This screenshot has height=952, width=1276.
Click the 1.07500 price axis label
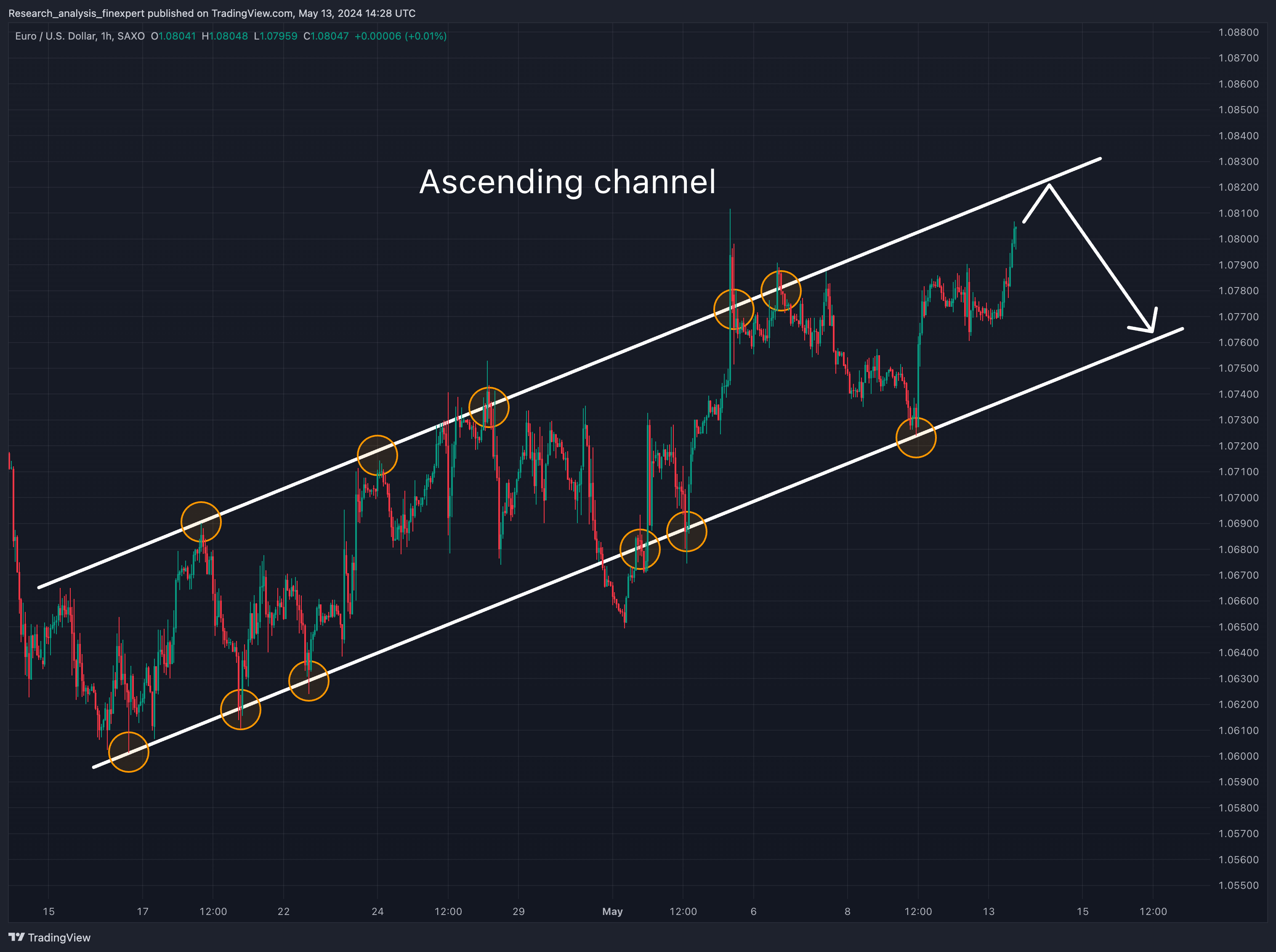tap(1239, 368)
